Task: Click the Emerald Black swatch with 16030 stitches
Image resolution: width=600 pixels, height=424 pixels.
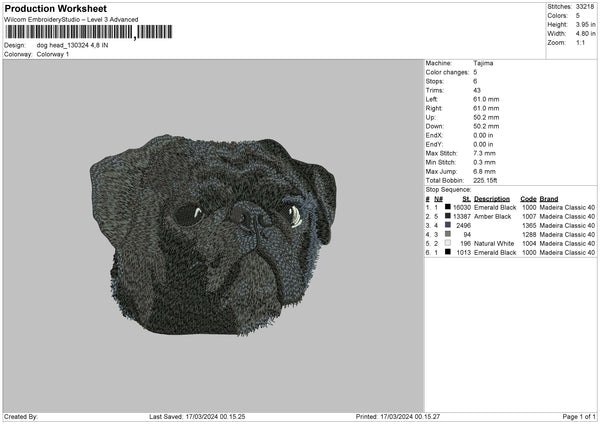Action: (447, 207)
